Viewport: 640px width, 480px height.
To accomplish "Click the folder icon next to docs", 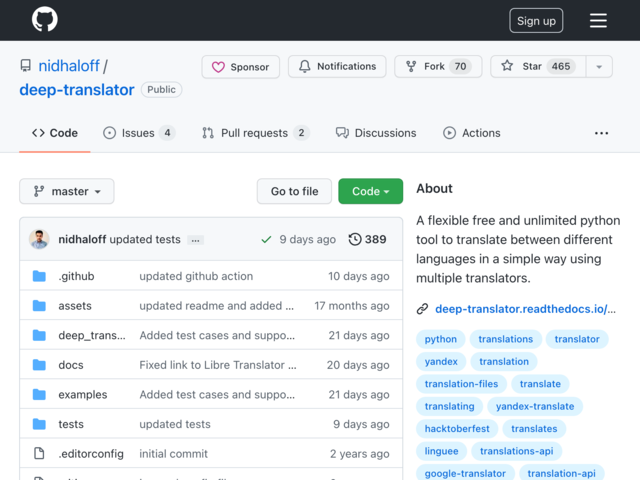I will pyautogui.click(x=39, y=365).
